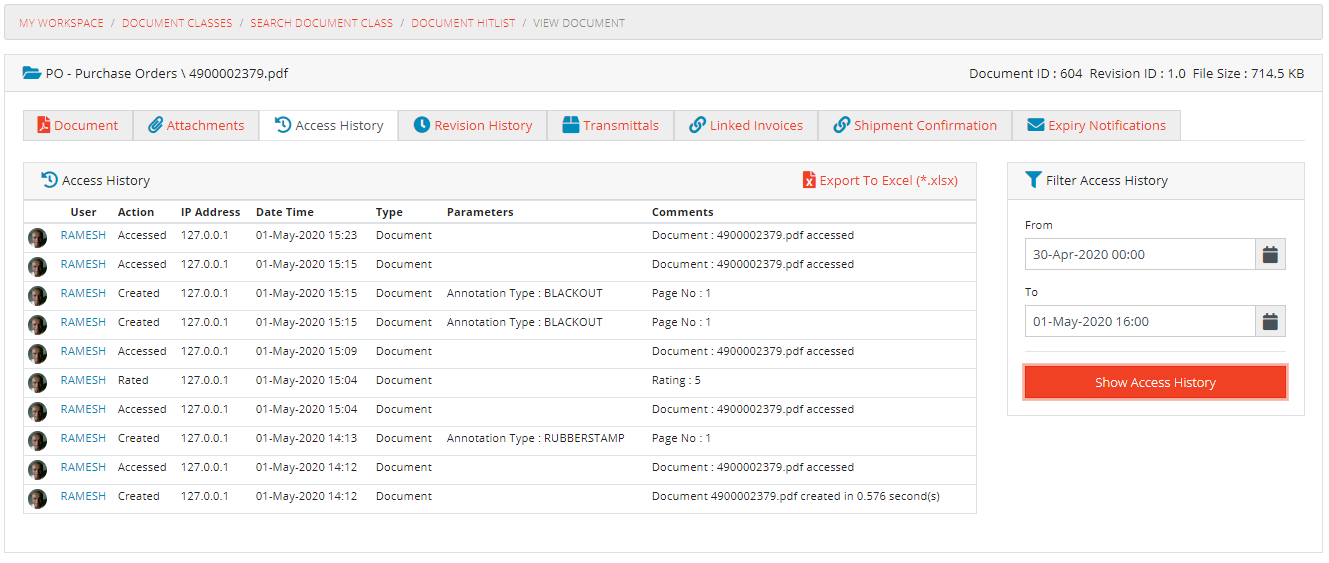
Task: Click the Export To Excel link
Action: click(881, 180)
